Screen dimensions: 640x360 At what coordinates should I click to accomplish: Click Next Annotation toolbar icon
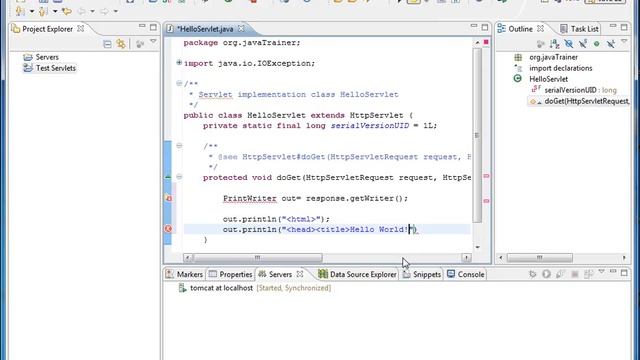click(20, 11)
